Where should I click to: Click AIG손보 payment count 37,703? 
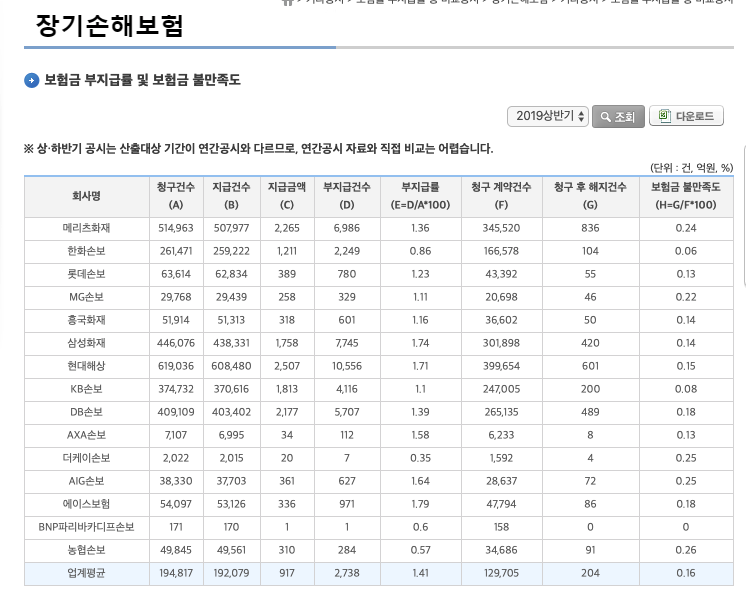coord(231,481)
